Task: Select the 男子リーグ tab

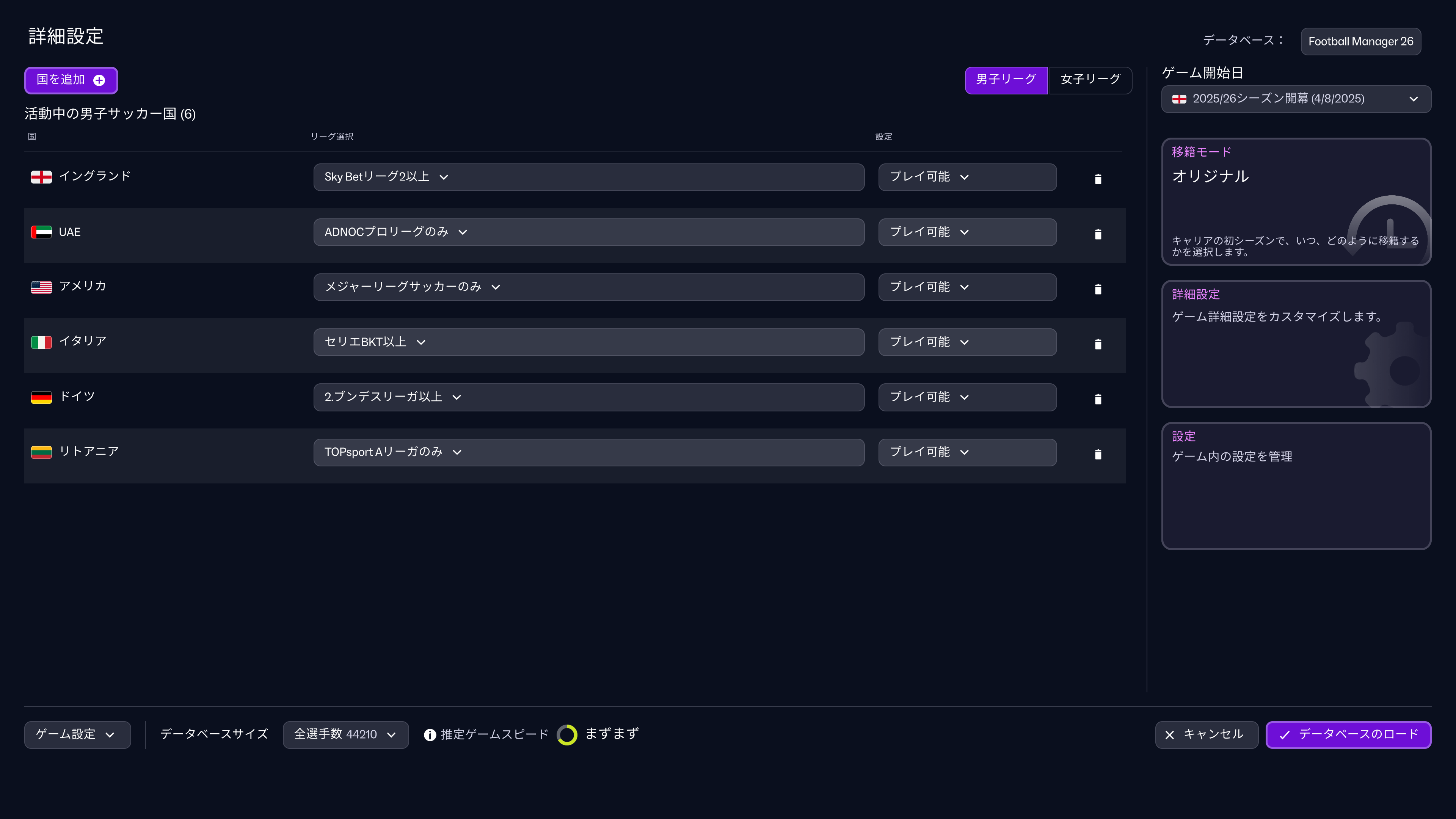Action: tap(1006, 80)
